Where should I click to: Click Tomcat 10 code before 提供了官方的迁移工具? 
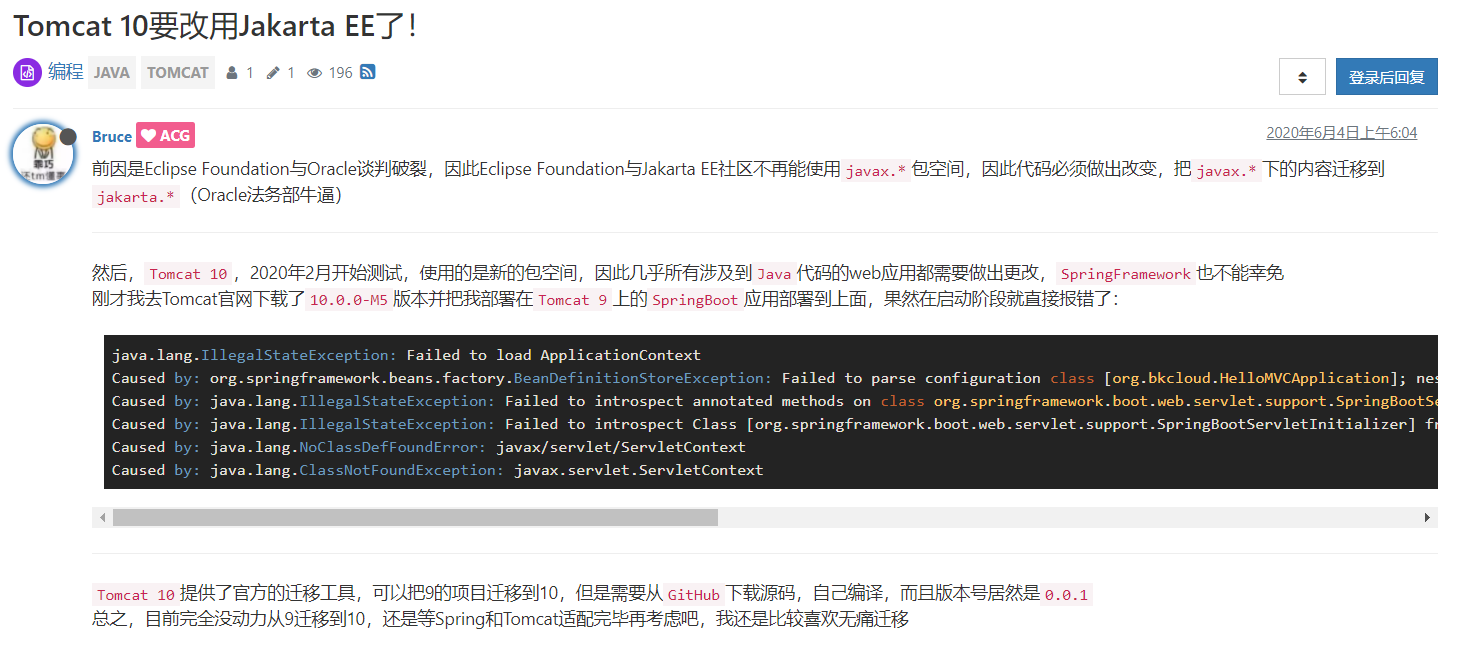tap(136, 595)
